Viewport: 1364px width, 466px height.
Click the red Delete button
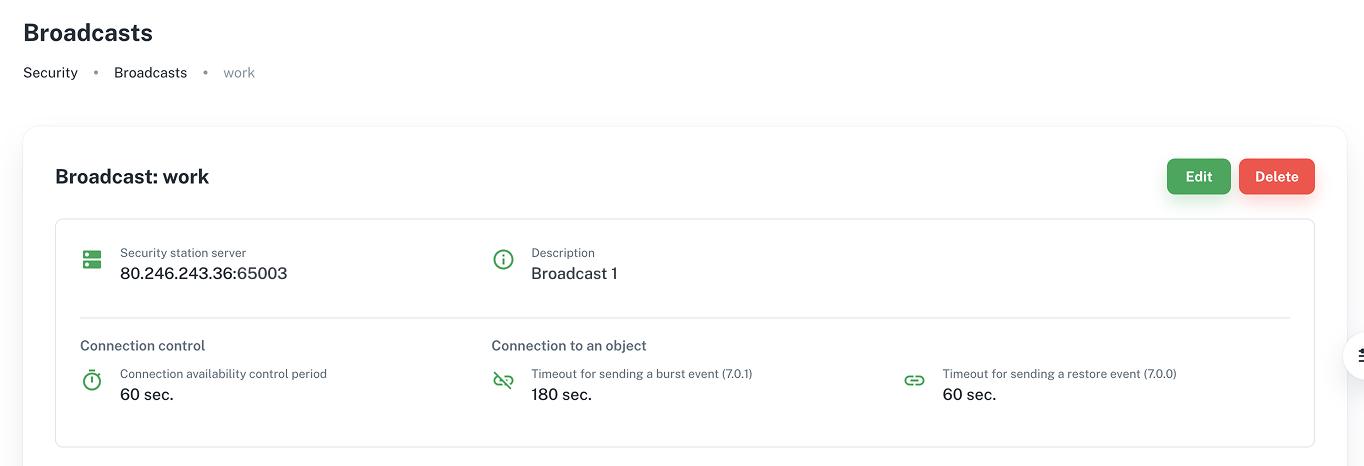pyautogui.click(x=1276, y=177)
